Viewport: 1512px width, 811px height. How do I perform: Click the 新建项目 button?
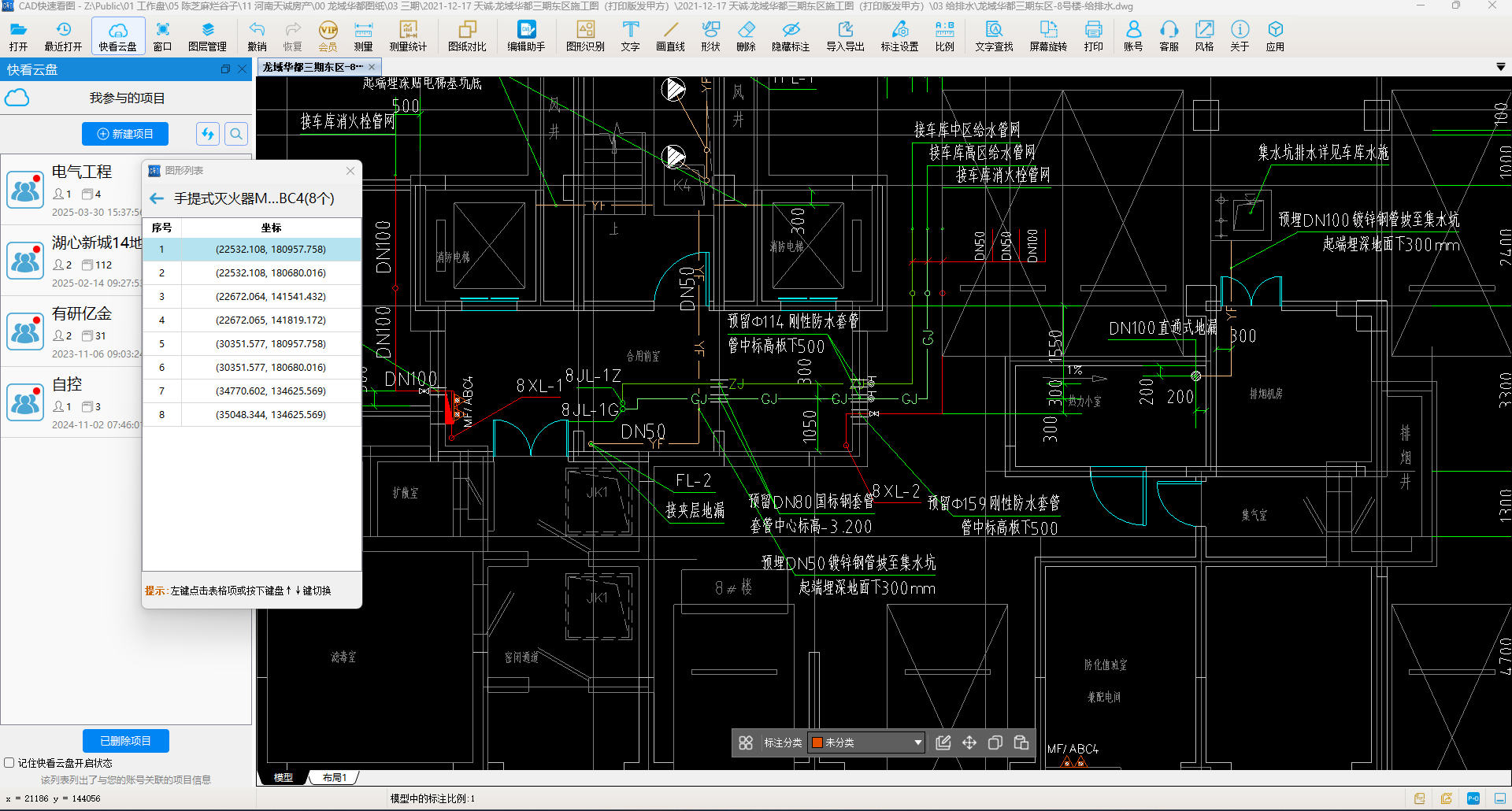(125, 134)
